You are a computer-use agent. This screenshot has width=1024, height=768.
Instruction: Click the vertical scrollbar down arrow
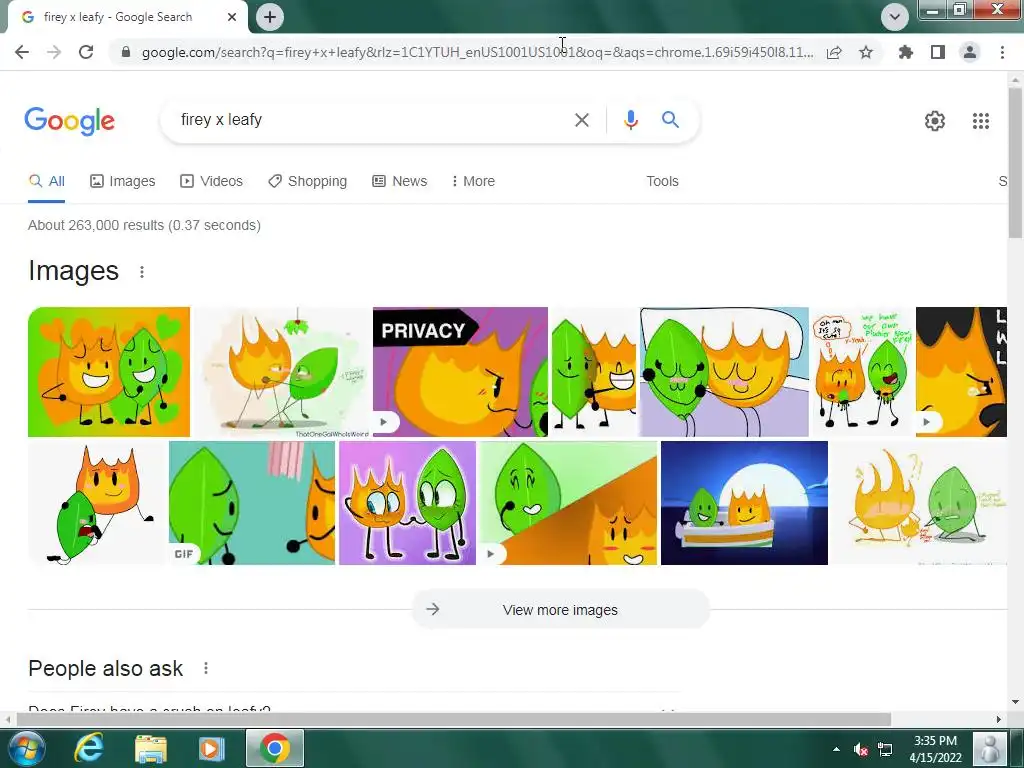pyautogui.click(x=1015, y=702)
